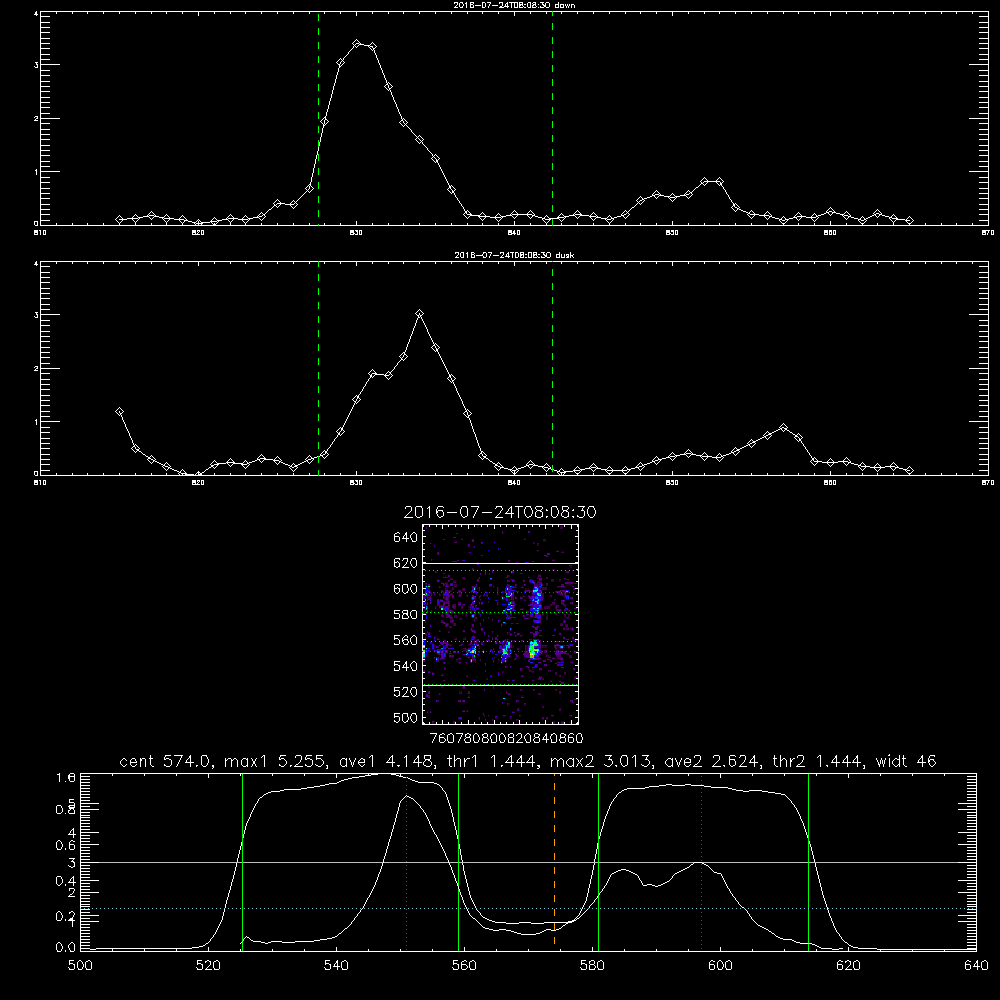Image resolution: width=1000 pixels, height=1000 pixels.
Task: Click the secondary dusk peak marker near 857
Action: point(783,428)
